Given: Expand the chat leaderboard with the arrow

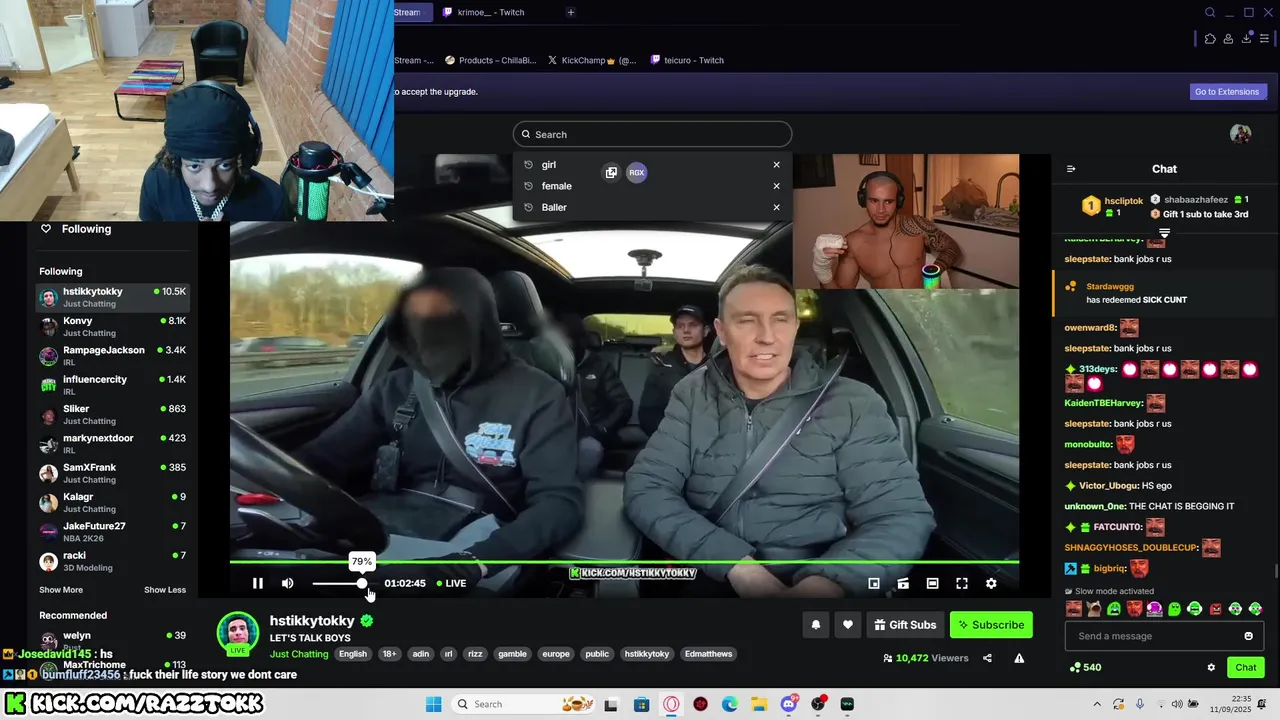Looking at the screenshot, I should click(1164, 232).
